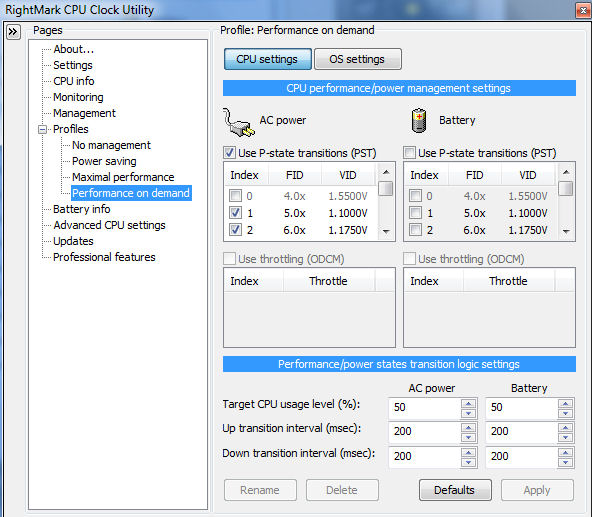Click AC power P-state list scroll down arrow
Screen dimensions: 592x517
coord(386,231)
